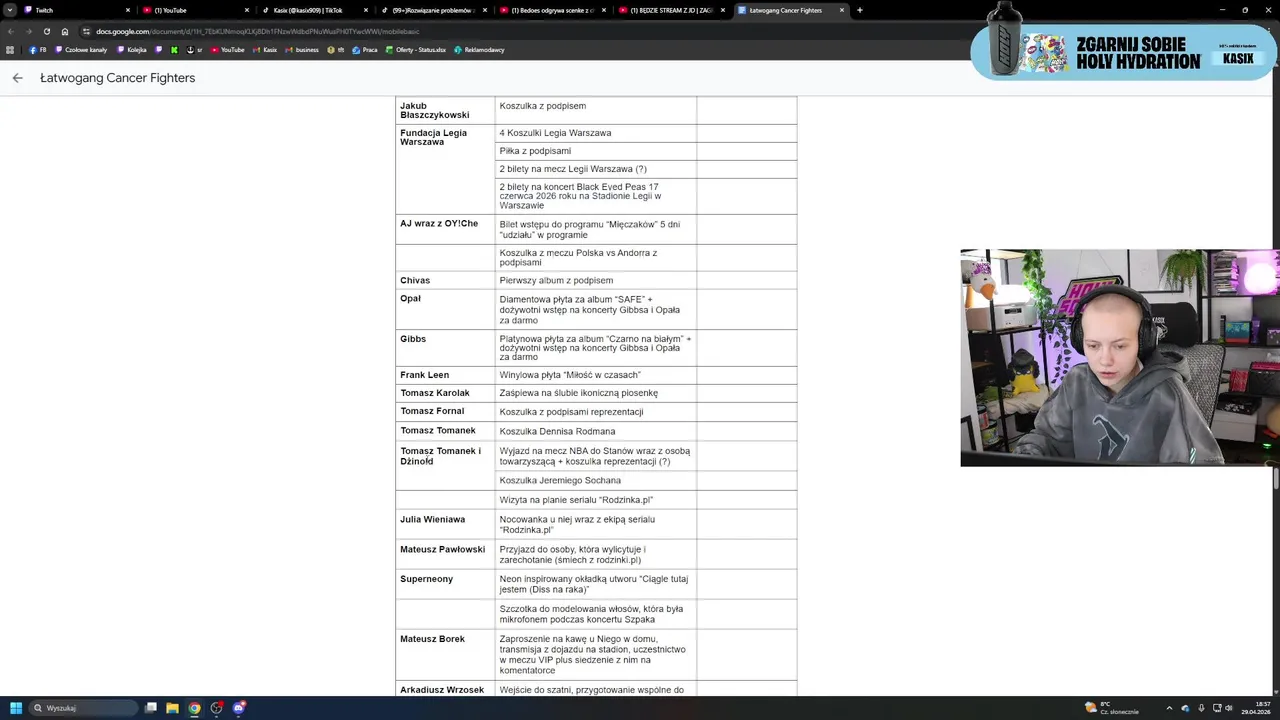Viewport: 1280px width, 720px height.
Task: Open the business bookmark
Action: click(302, 50)
